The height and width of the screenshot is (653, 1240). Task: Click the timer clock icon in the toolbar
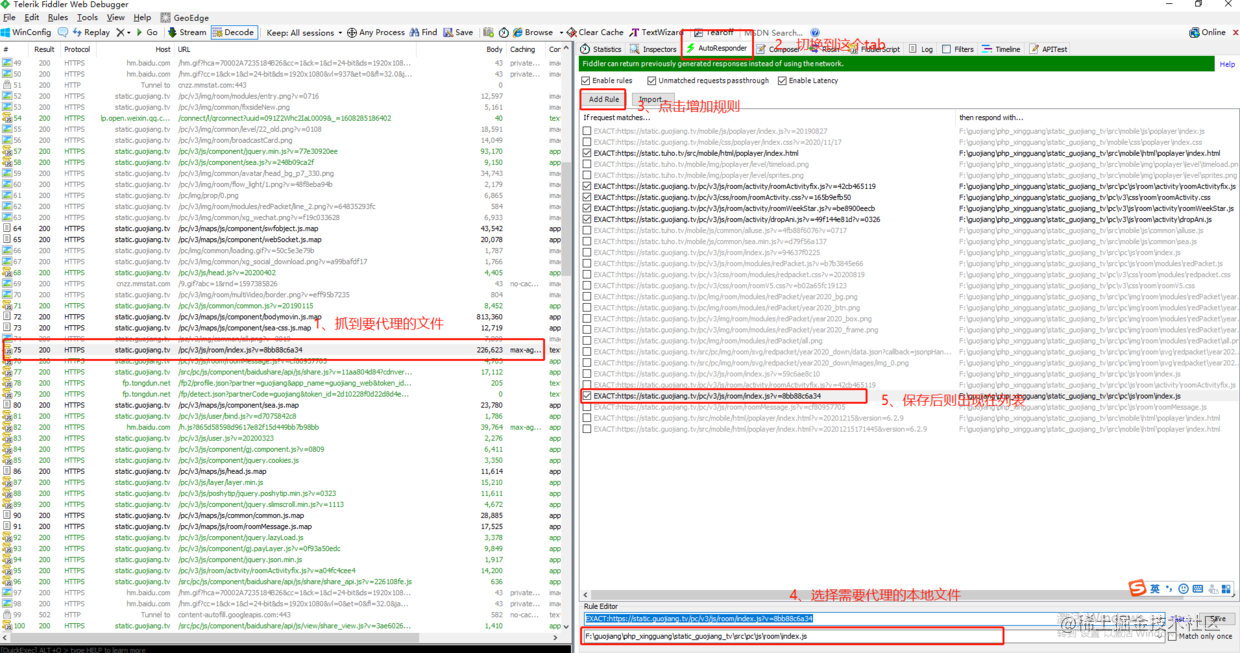[504, 32]
